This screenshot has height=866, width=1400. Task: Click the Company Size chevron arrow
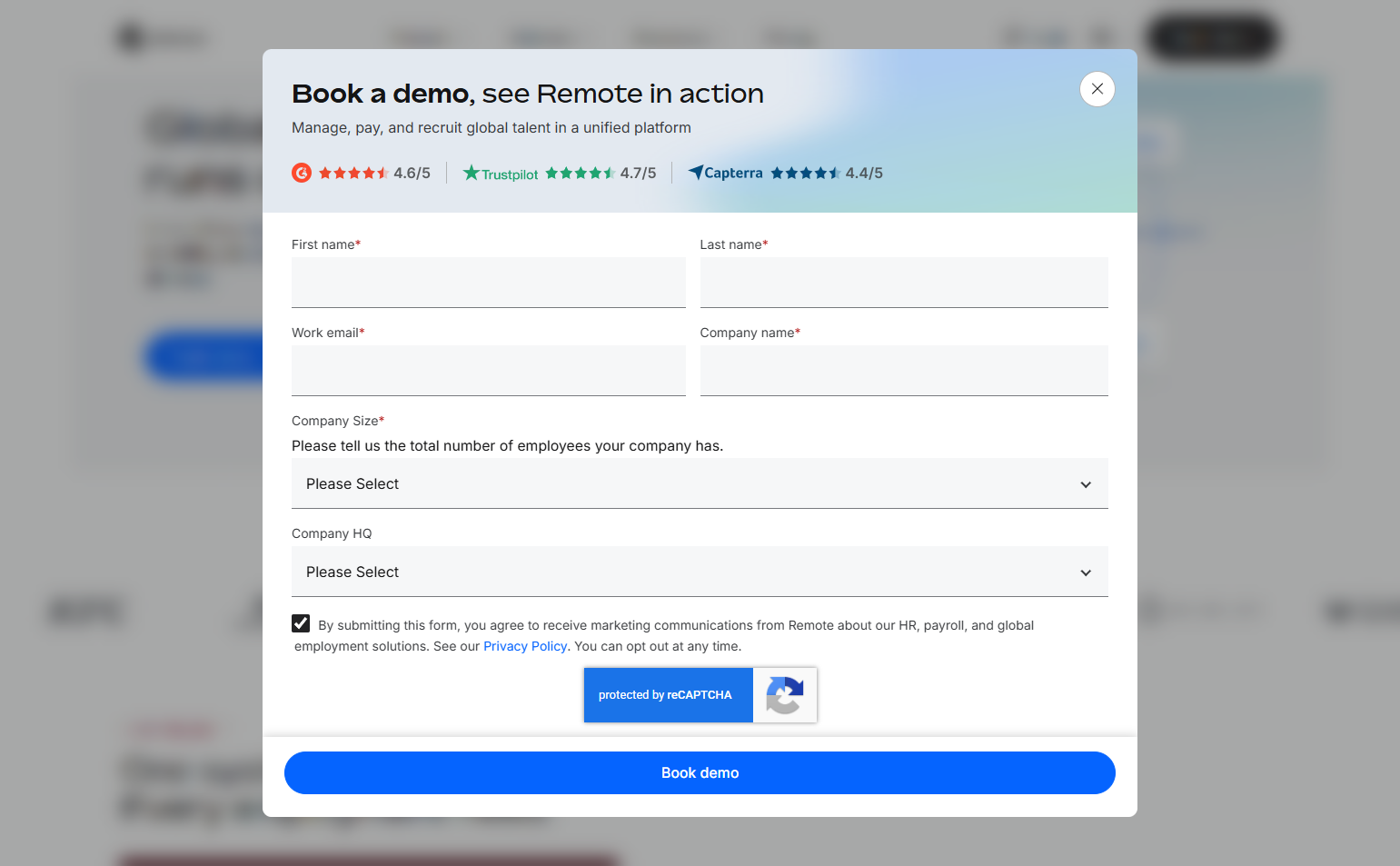pyautogui.click(x=1086, y=484)
